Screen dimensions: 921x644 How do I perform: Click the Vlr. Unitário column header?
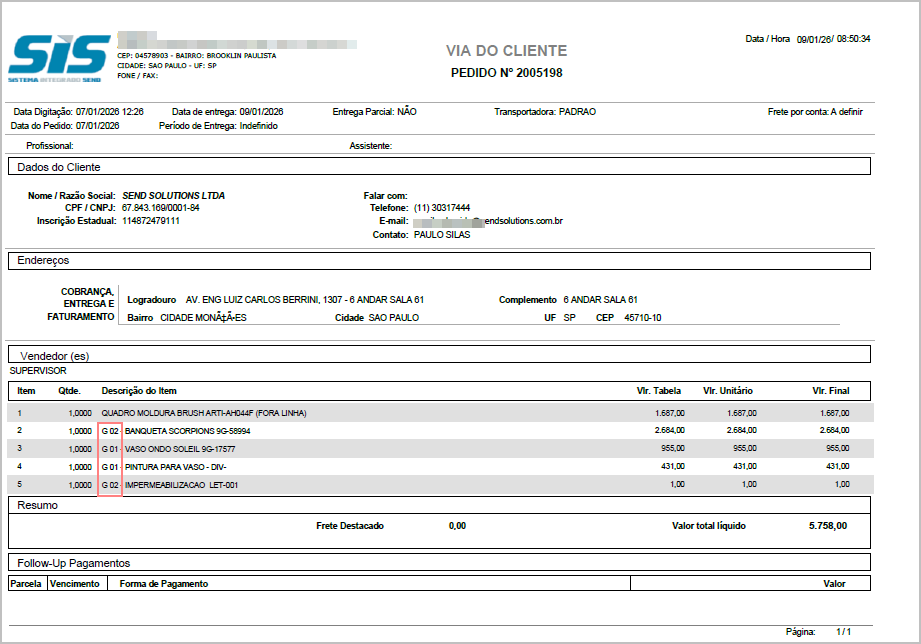[728, 390]
